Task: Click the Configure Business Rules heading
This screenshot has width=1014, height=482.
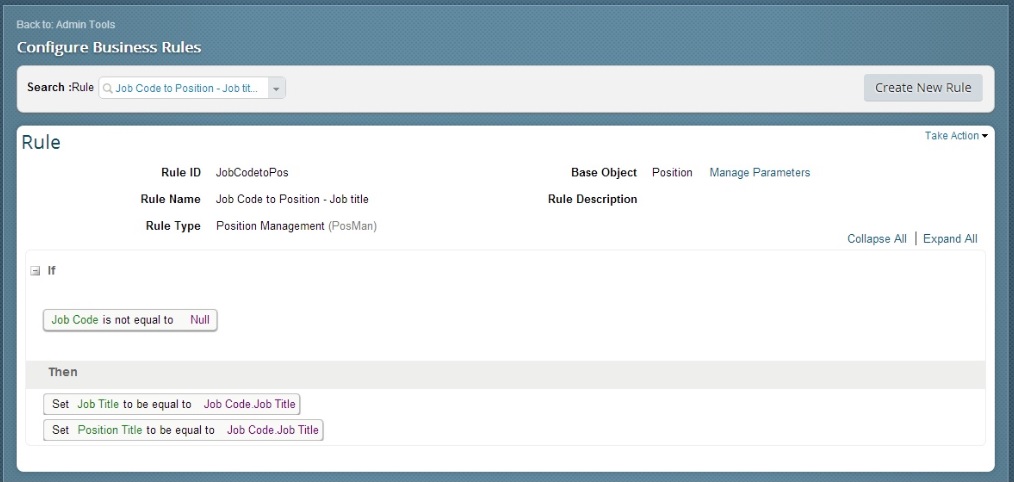Action: [x=109, y=47]
